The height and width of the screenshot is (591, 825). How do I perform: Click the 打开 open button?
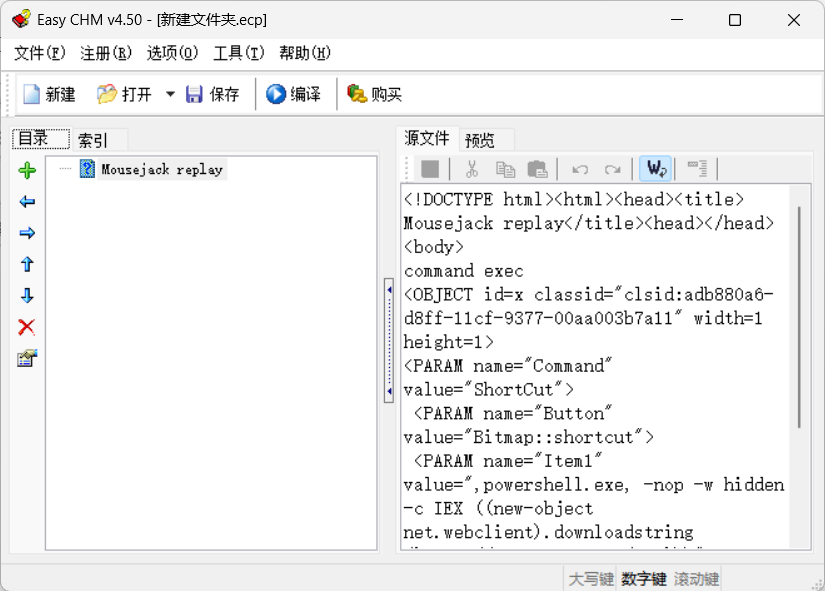coord(125,95)
